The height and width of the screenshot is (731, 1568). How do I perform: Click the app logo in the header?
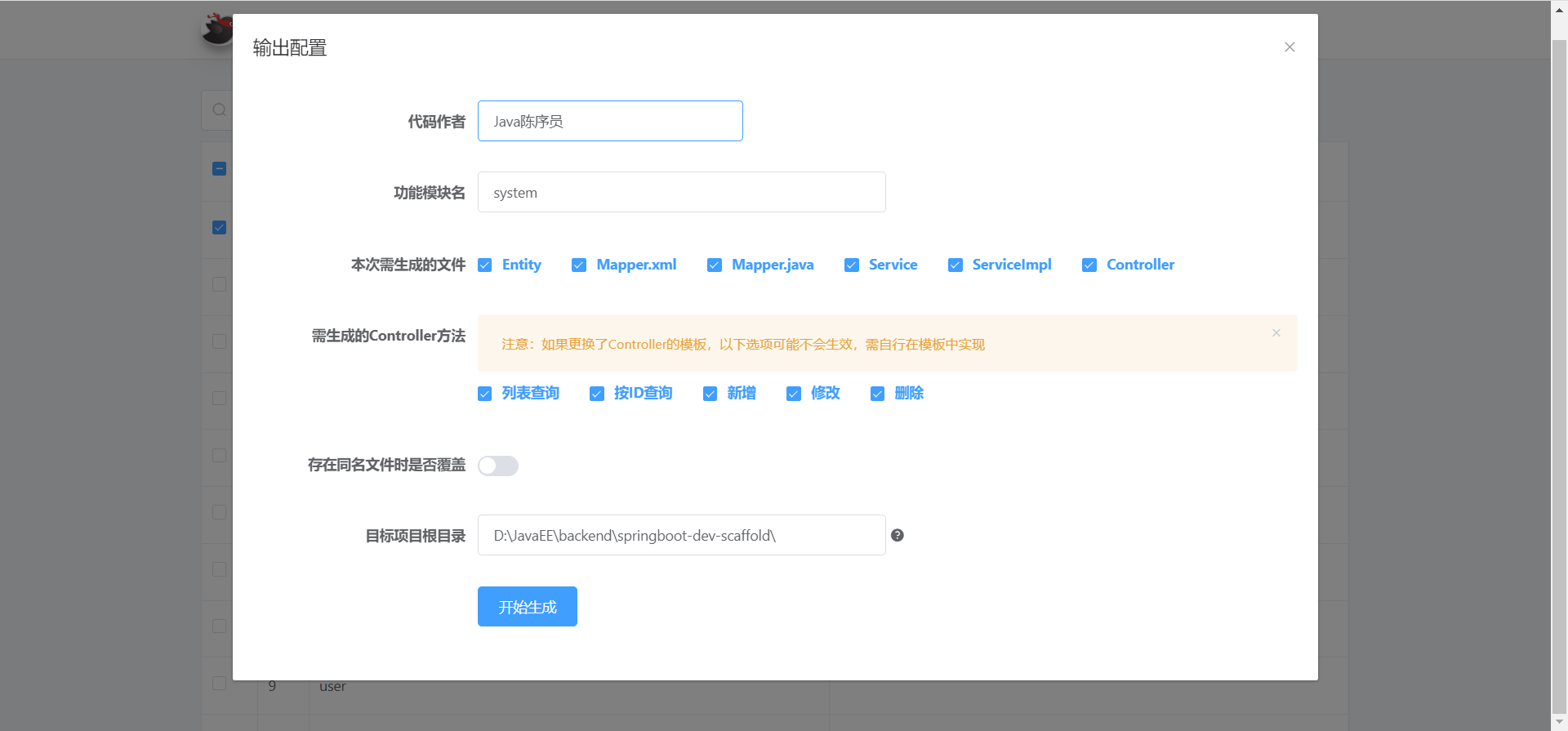[217, 29]
